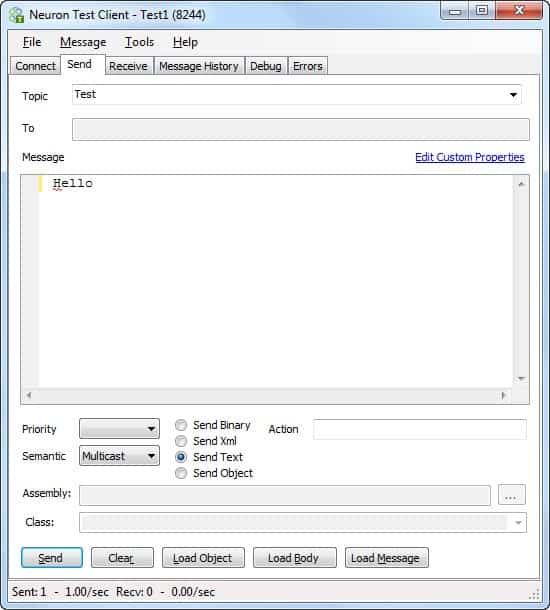Screen dimensions: 550x610
Task: Click the Assembly browse ellipsis button
Action: (x=511, y=495)
